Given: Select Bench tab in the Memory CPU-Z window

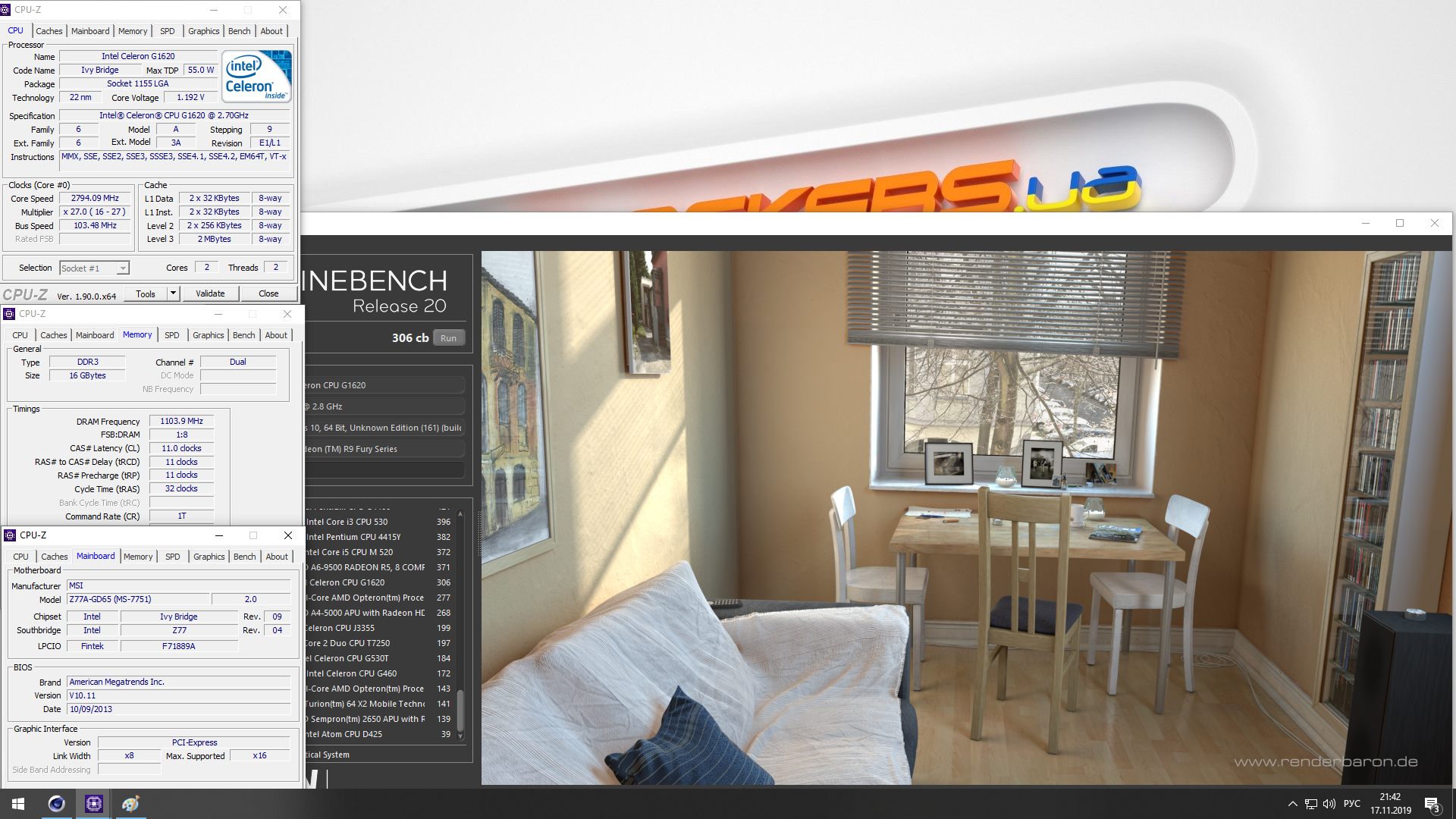Looking at the screenshot, I should point(244,335).
